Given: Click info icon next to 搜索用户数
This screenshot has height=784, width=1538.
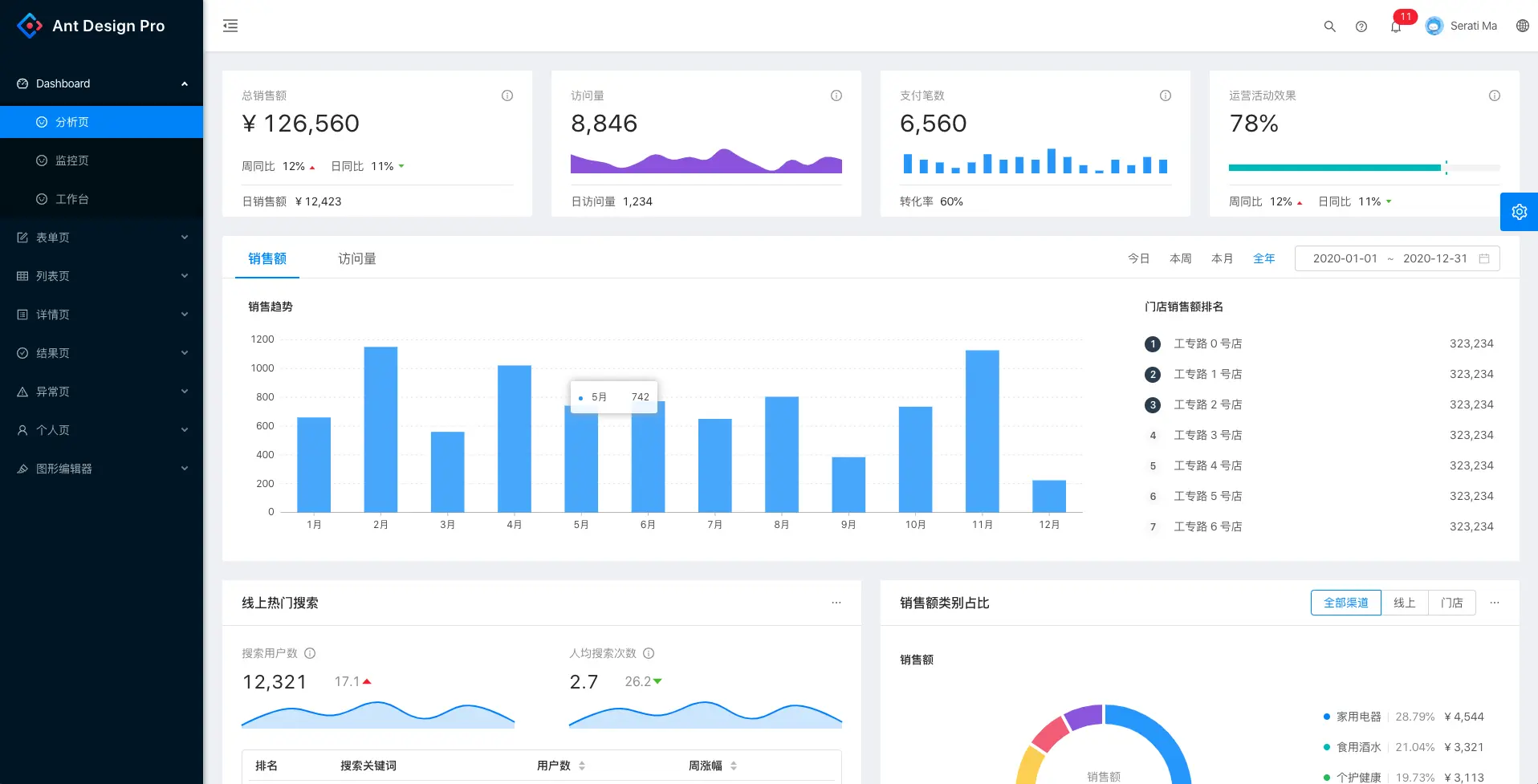Looking at the screenshot, I should click(310, 653).
